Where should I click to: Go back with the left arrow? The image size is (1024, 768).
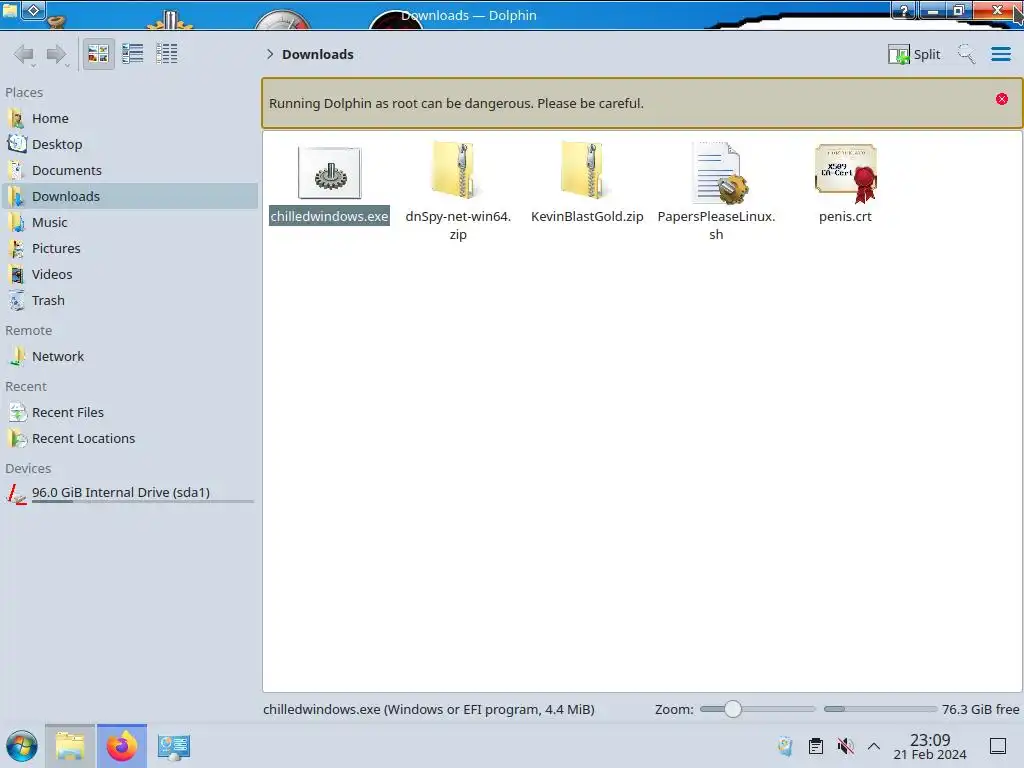pos(24,54)
